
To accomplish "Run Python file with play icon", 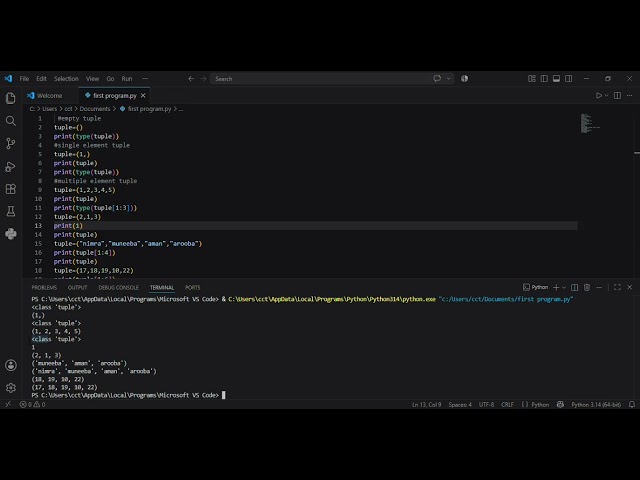I will click(598, 96).
